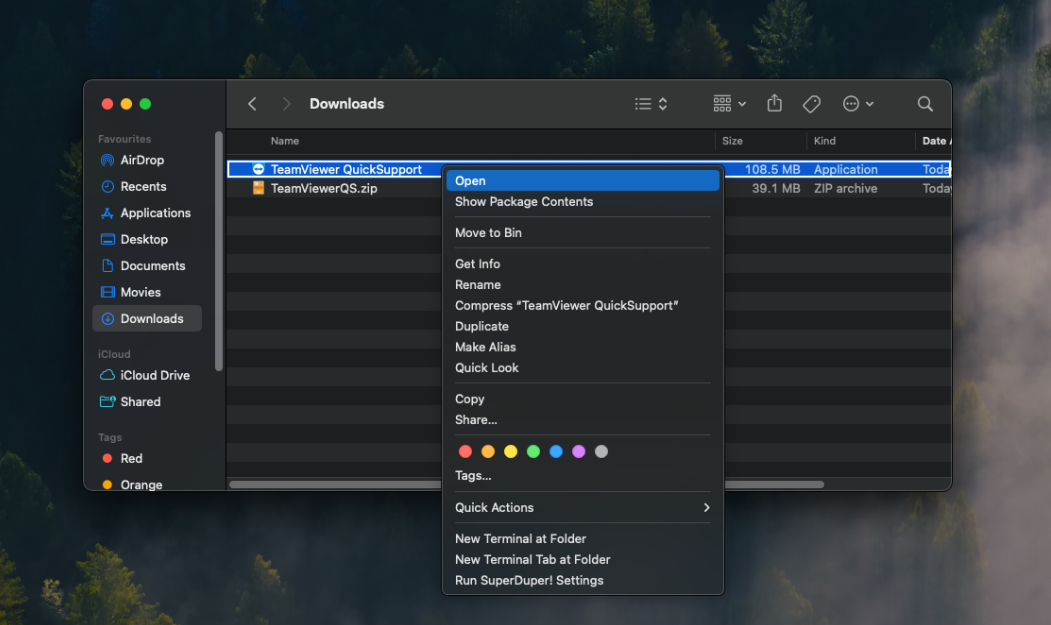
Task: Apply the purple tag color dot
Action: point(579,451)
